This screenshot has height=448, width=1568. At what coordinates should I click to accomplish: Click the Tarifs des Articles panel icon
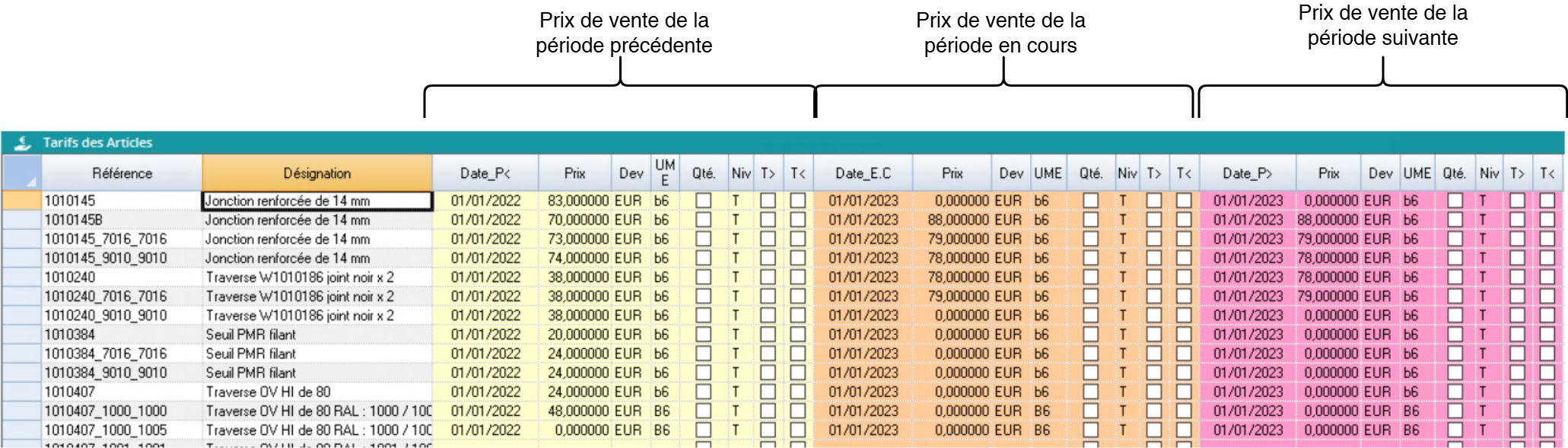(x=22, y=143)
